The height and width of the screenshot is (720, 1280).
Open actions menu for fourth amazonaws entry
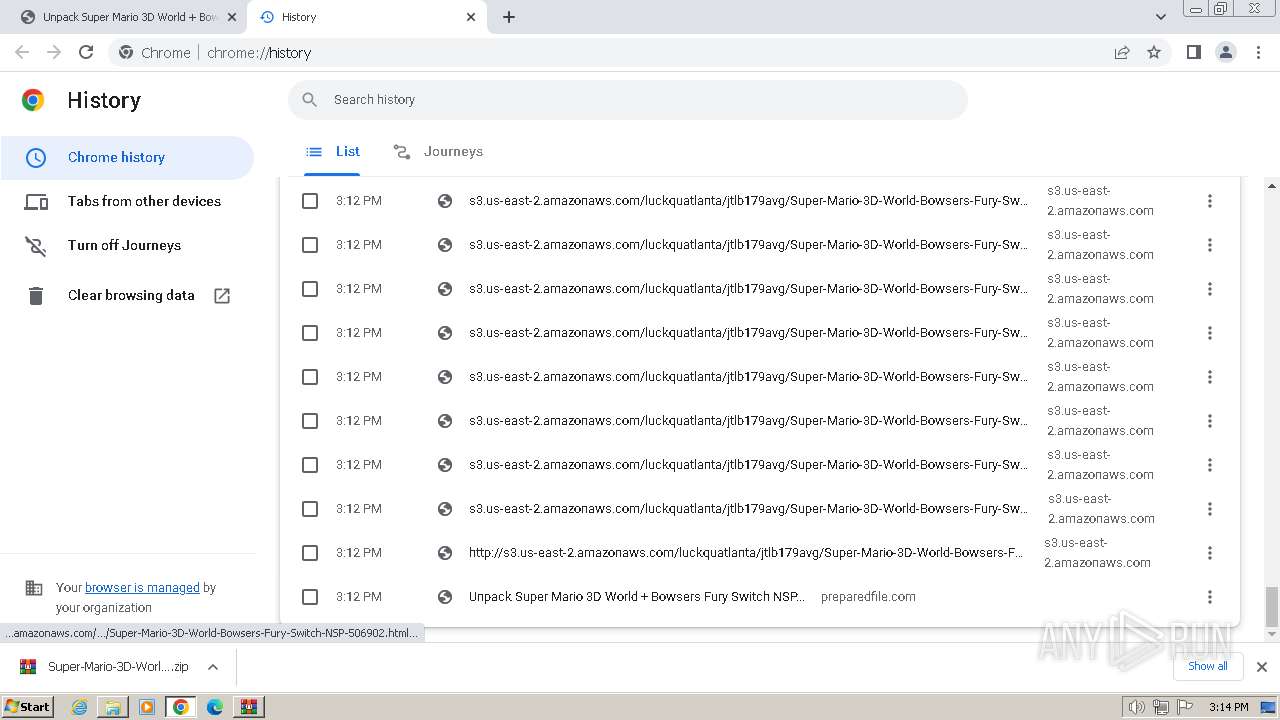[1209, 333]
